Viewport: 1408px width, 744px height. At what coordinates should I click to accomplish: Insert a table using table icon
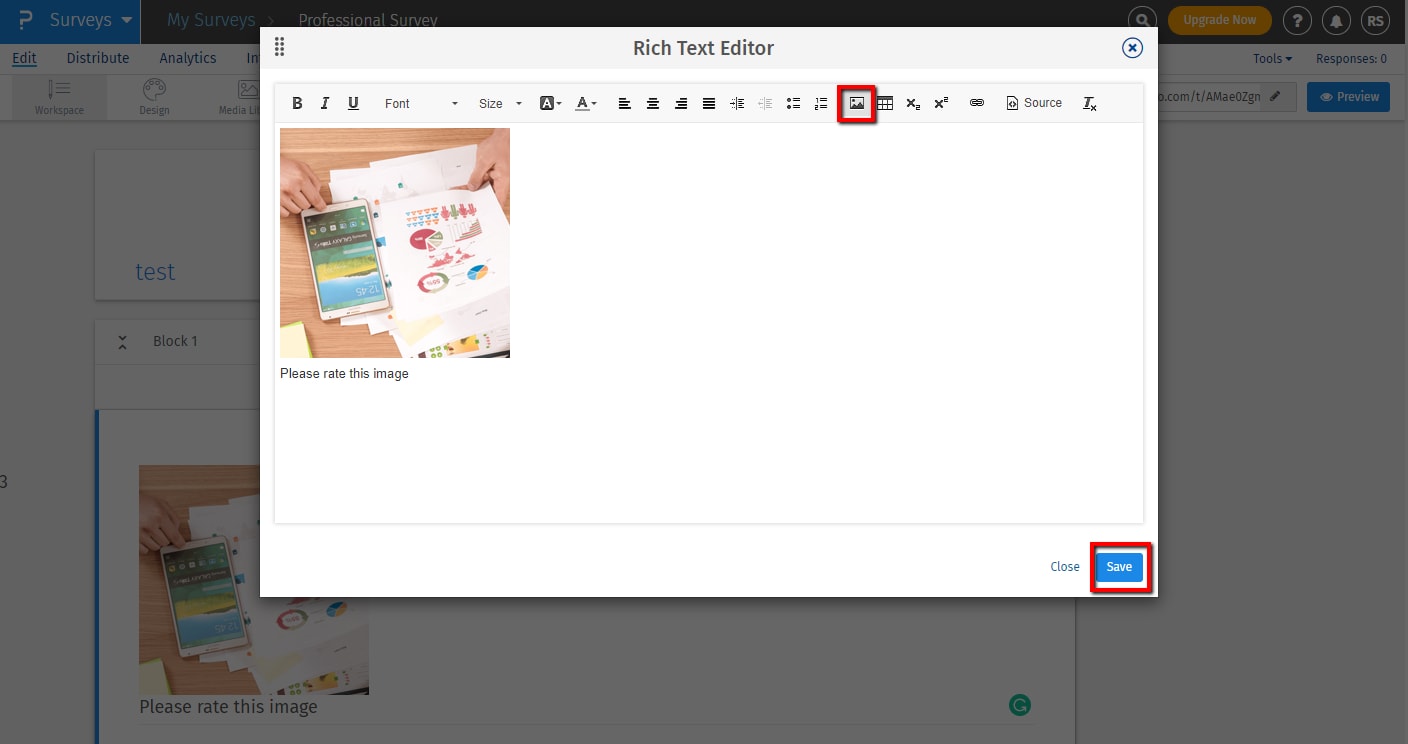tap(885, 103)
